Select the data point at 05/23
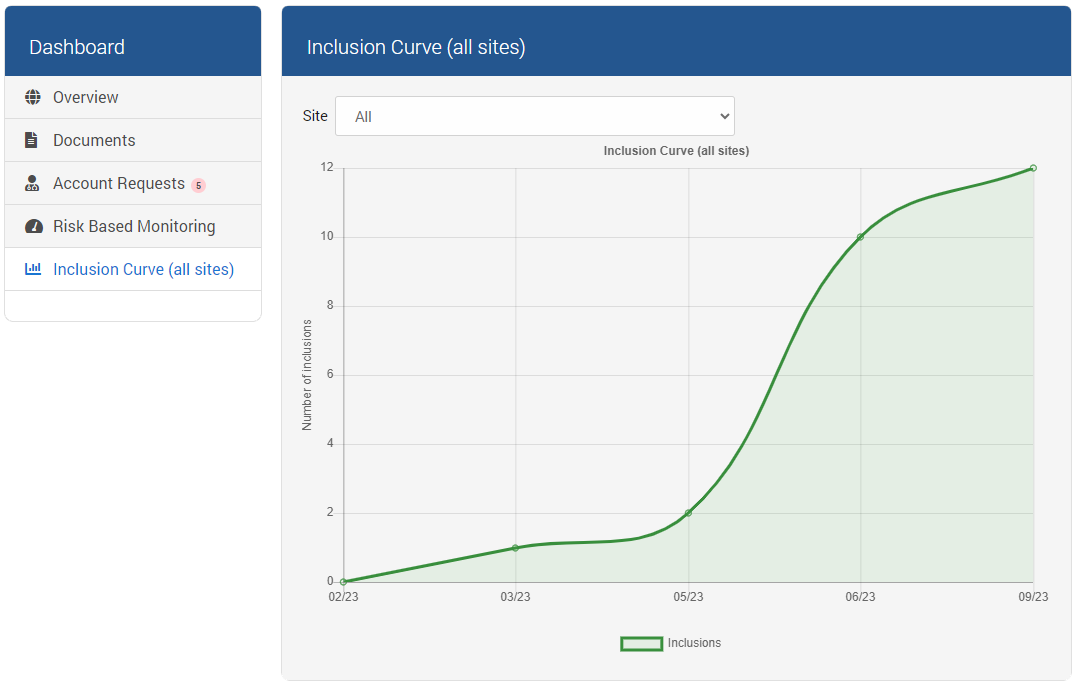The height and width of the screenshot is (687, 1077). pyautogui.click(x=688, y=513)
